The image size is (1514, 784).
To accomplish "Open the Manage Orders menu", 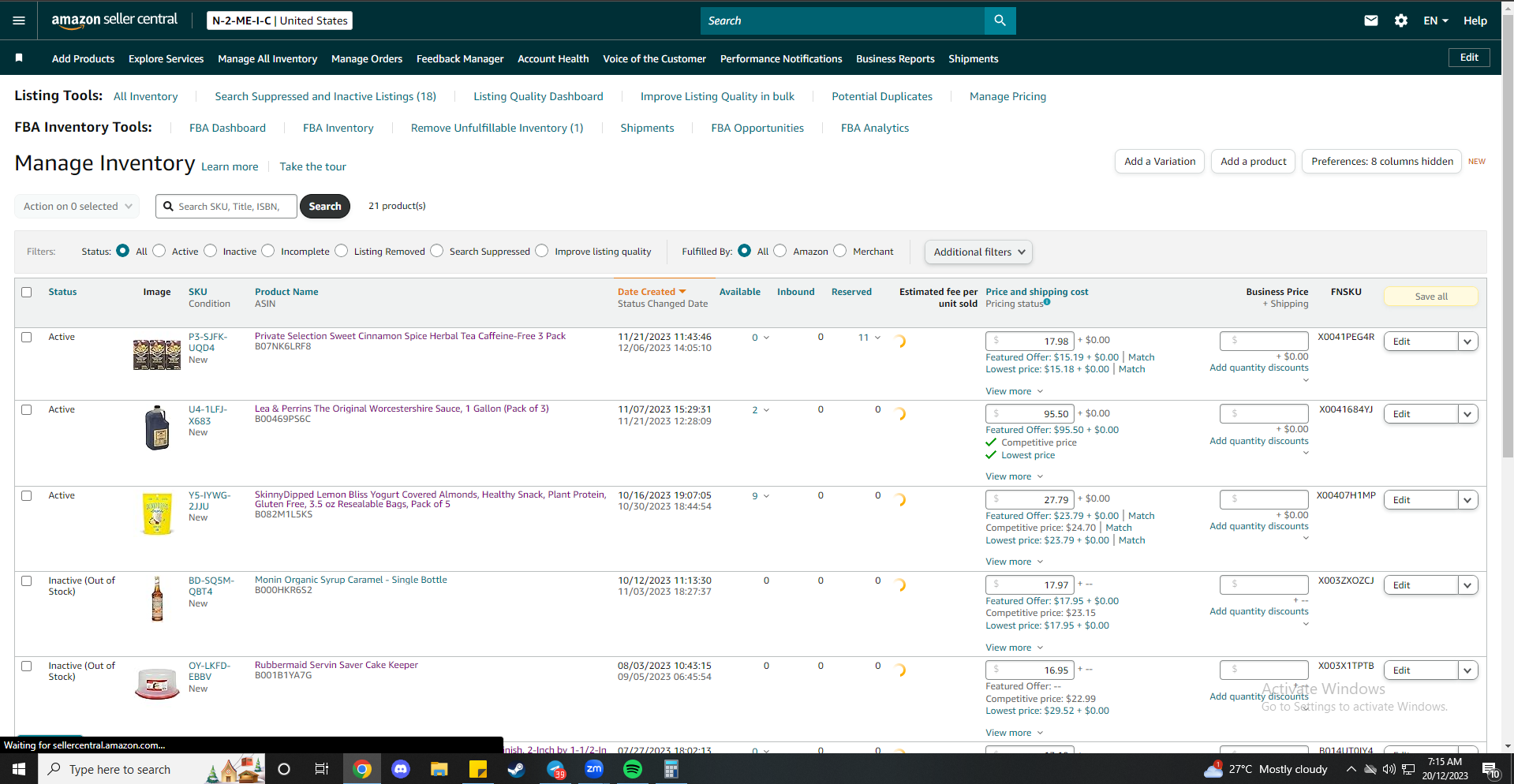I will 367,58.
